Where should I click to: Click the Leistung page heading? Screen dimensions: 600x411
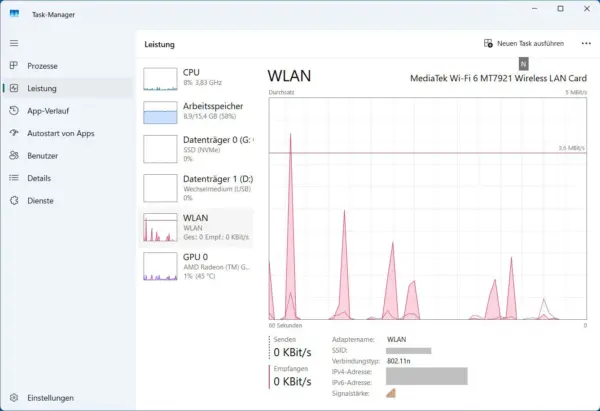tap(159, 44)
